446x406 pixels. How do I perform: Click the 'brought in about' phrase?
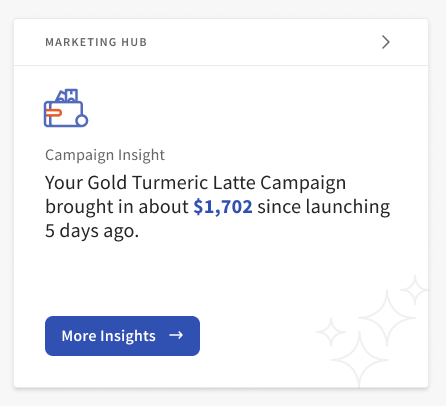pyautogui.click(x=117, y=207)
